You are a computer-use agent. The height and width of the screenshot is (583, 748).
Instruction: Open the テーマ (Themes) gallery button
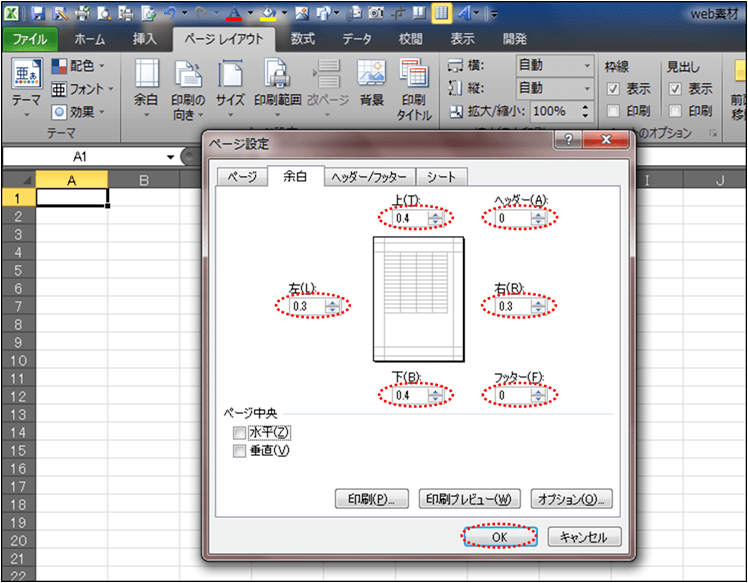[26, 89]
